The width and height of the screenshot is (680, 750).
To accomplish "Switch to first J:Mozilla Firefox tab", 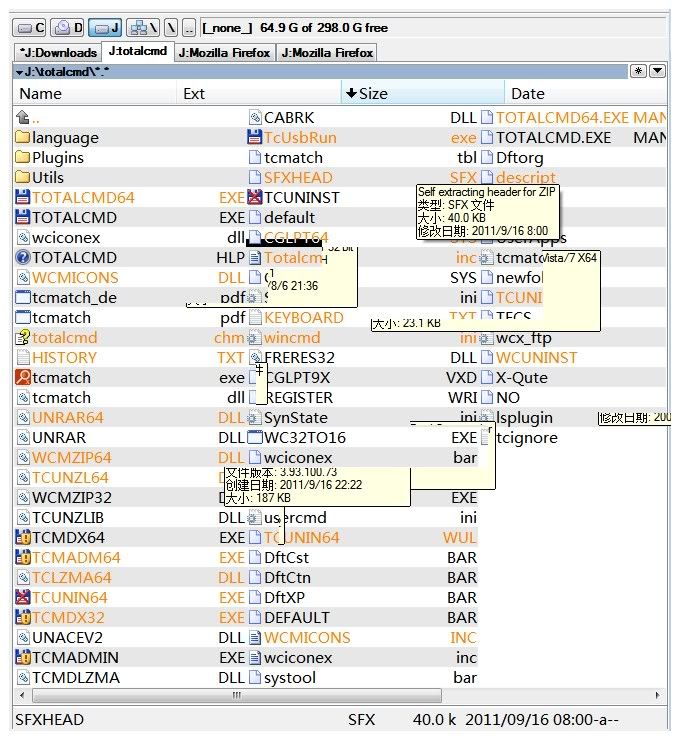I will 224,53.
